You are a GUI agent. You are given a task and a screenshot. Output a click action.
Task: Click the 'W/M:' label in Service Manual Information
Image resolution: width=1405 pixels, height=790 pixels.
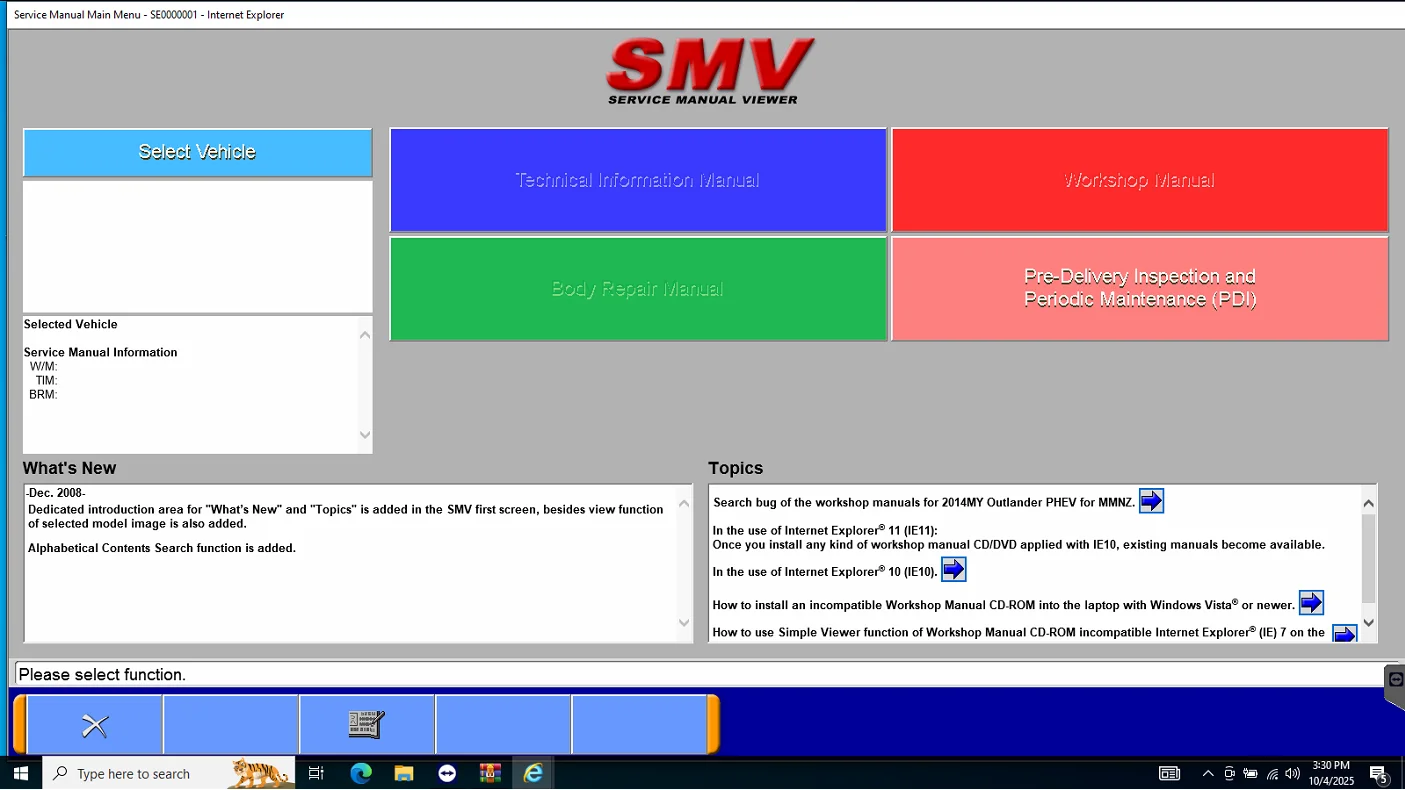(43, 367)
